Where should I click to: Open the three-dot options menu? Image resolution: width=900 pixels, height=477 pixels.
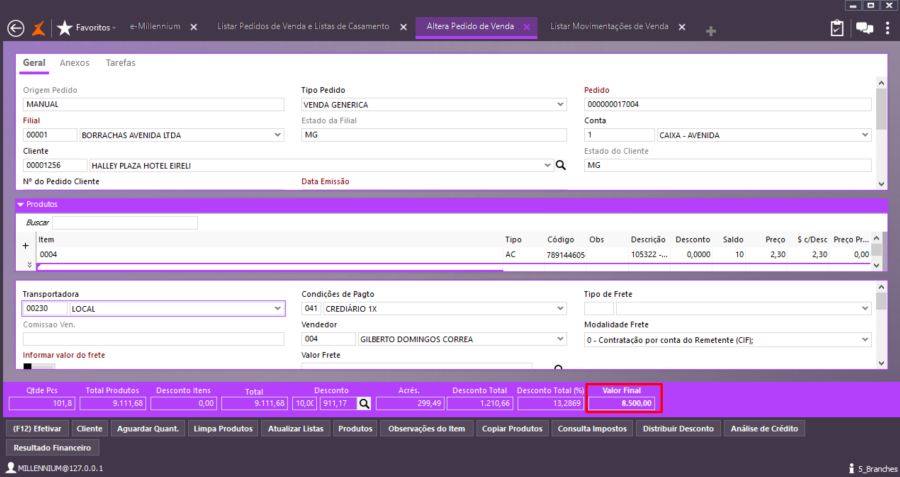(888, 28)
